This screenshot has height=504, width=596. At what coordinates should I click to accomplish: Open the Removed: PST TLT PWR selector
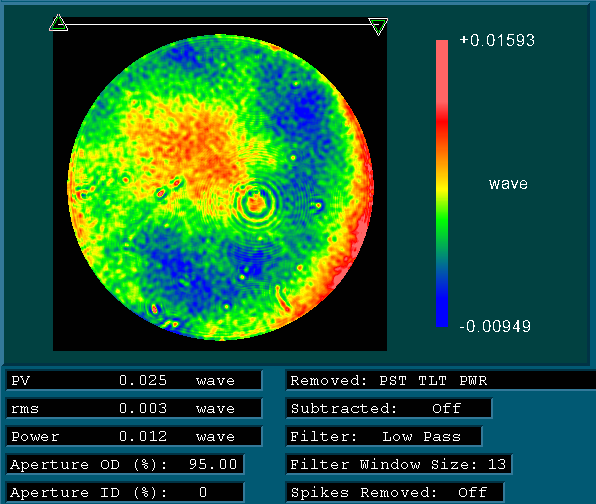[441, 380]
